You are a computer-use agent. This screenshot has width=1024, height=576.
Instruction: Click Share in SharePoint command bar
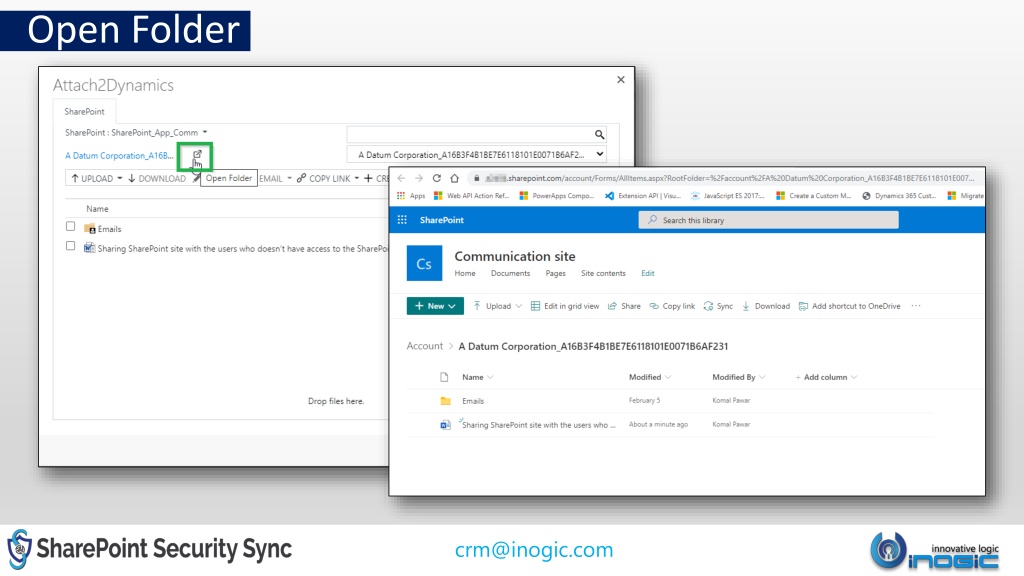624,306
